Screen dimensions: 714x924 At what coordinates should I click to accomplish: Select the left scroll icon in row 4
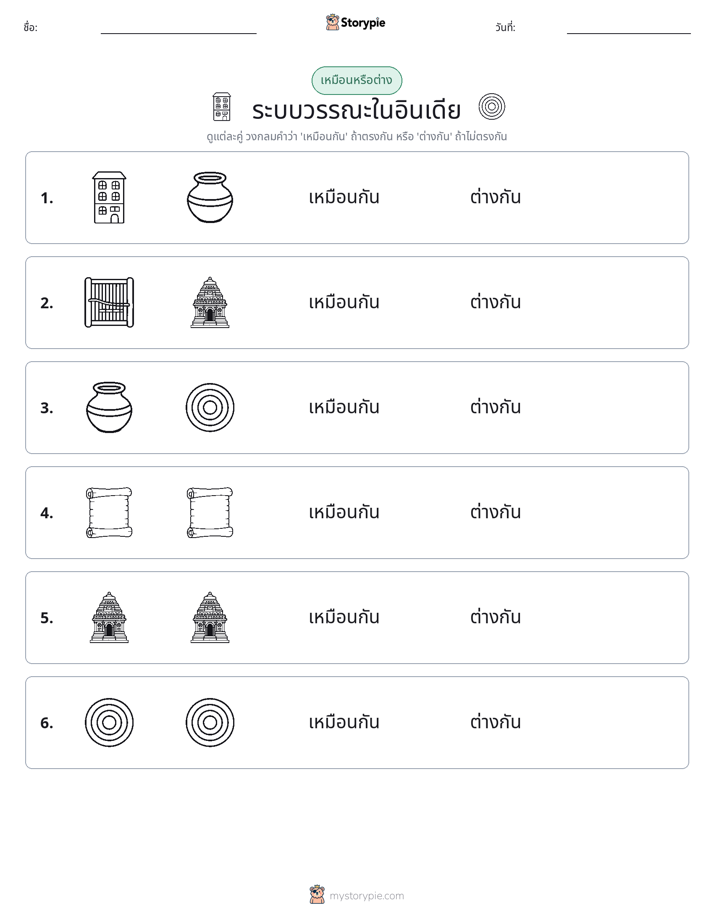[x=109, y=512]
